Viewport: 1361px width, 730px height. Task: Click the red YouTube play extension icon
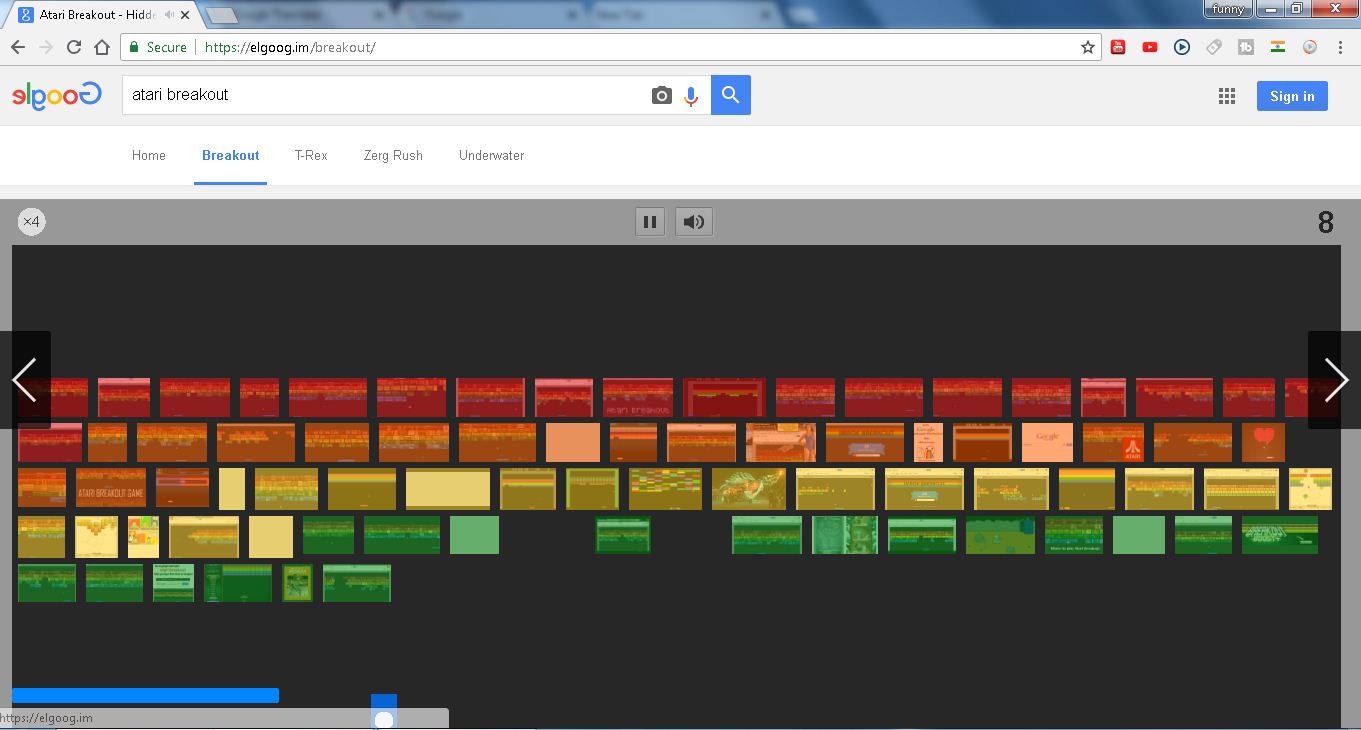tap(1150, 47)
